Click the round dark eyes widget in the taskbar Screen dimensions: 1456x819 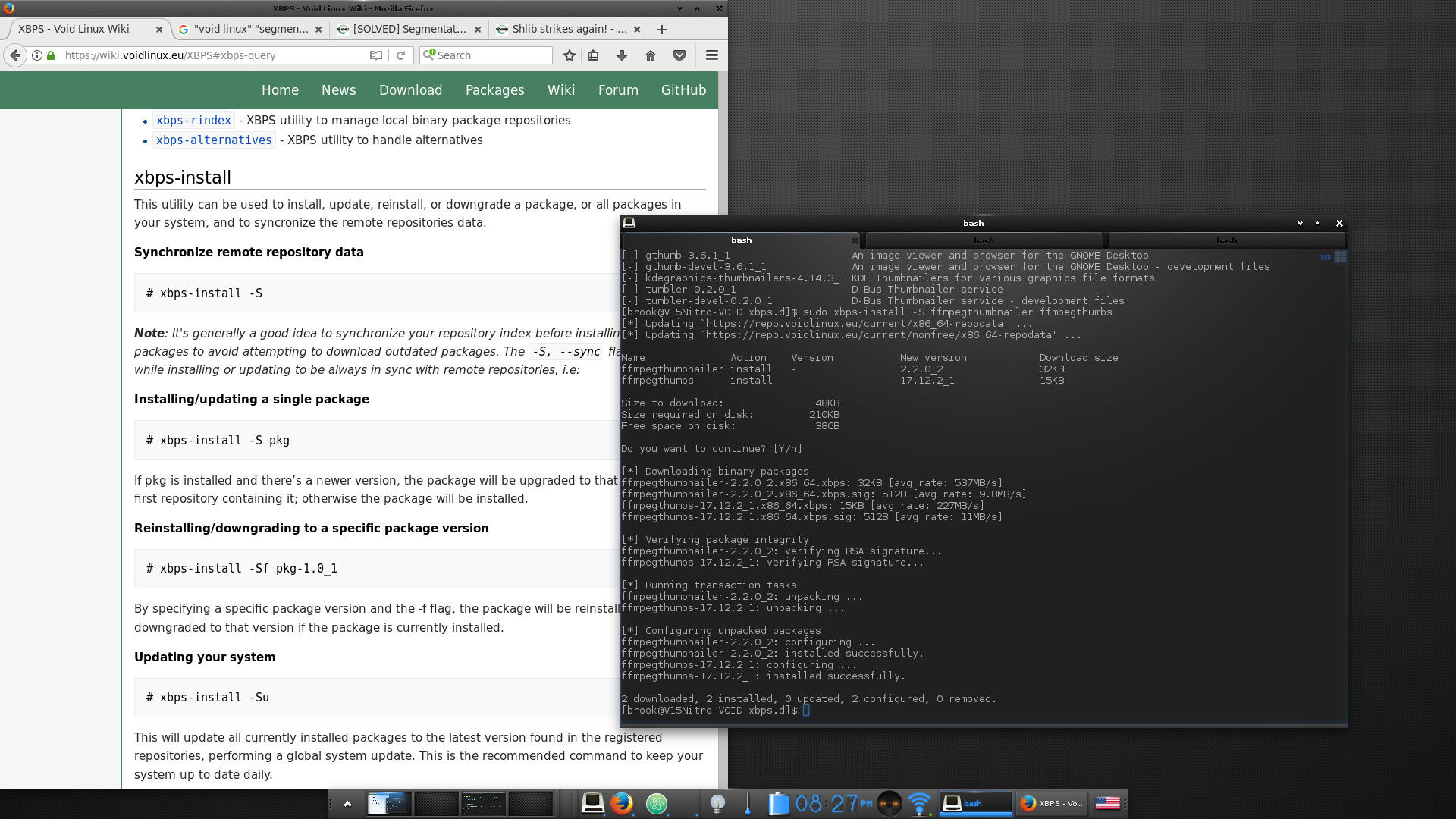coord(890,803)
